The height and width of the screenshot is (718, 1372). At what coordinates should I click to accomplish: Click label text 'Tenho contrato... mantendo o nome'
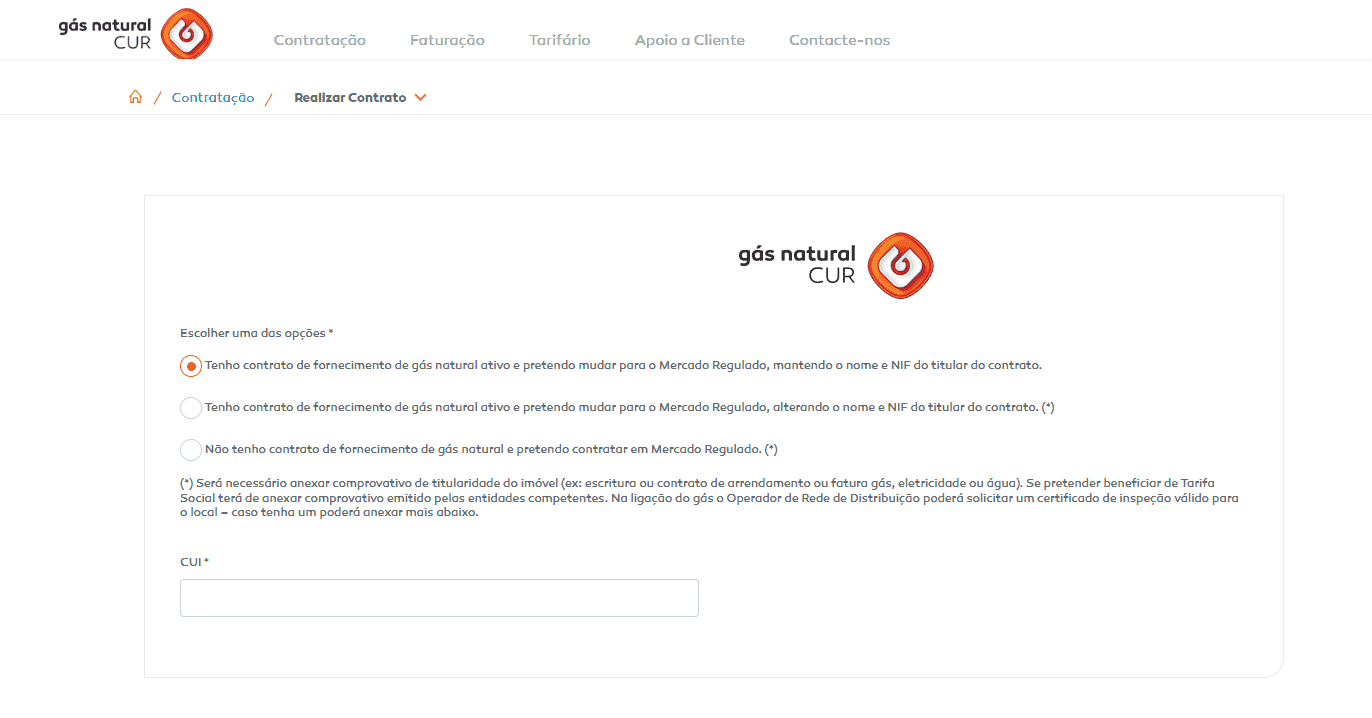pos(623,365)
